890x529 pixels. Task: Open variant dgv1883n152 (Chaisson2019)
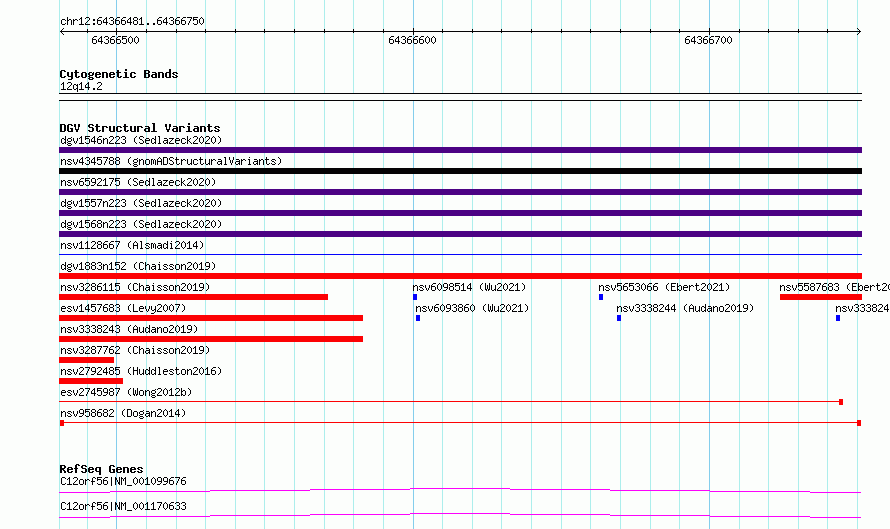pyautogui.click(x=138, y=266)
